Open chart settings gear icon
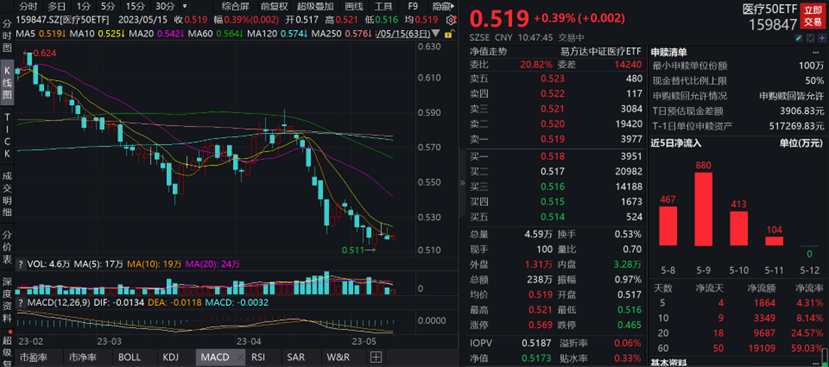The image size is (829, 367). point(450,20)
